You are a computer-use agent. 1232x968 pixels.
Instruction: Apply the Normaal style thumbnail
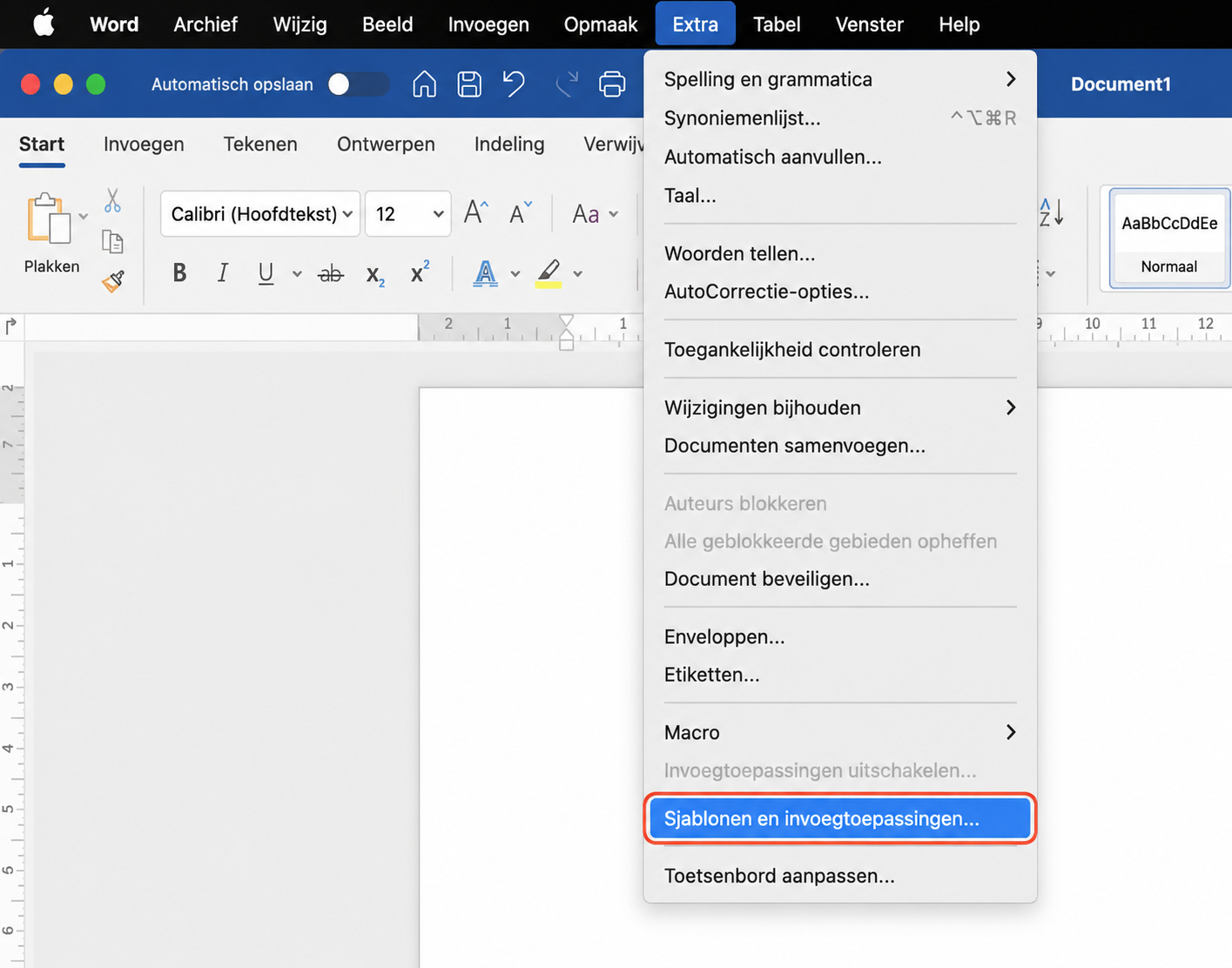1169,238
